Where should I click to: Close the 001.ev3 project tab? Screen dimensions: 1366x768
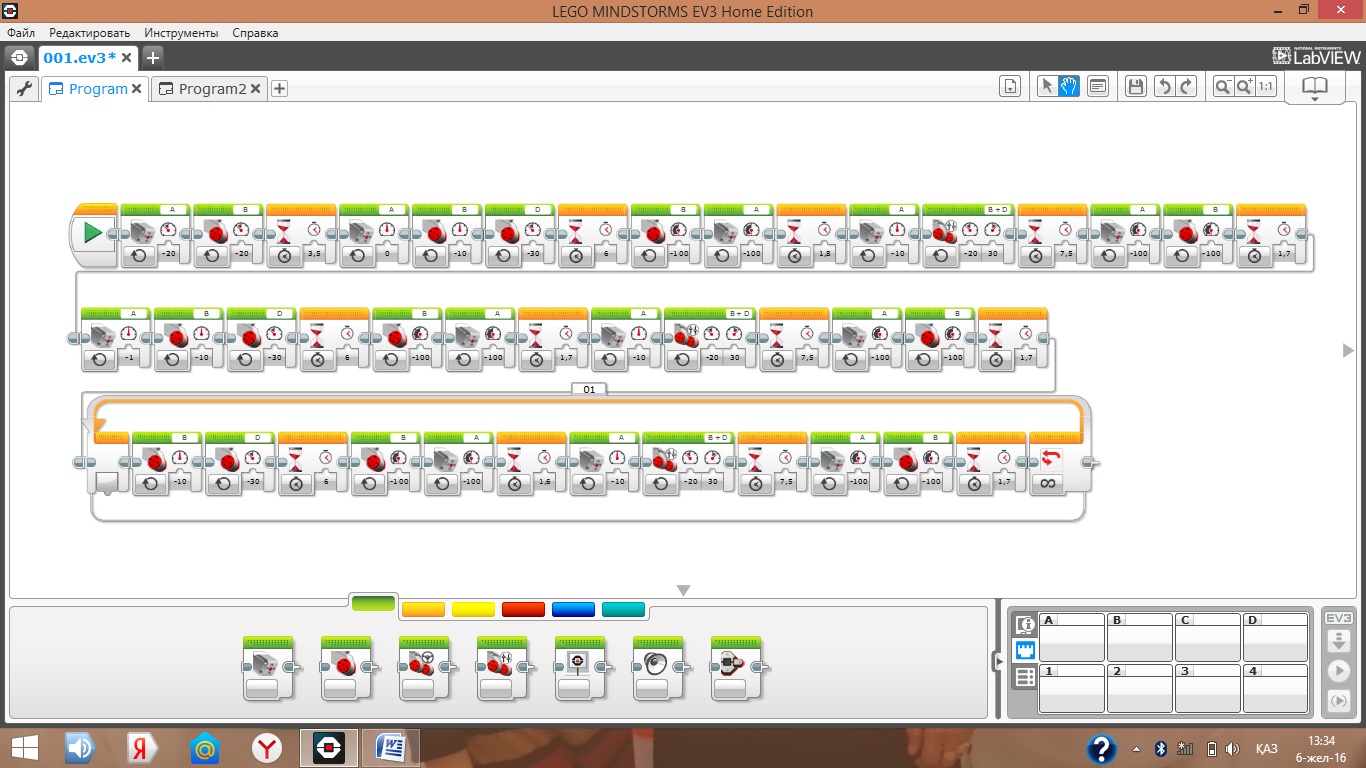pyautogui.click(x=128, y=57)
